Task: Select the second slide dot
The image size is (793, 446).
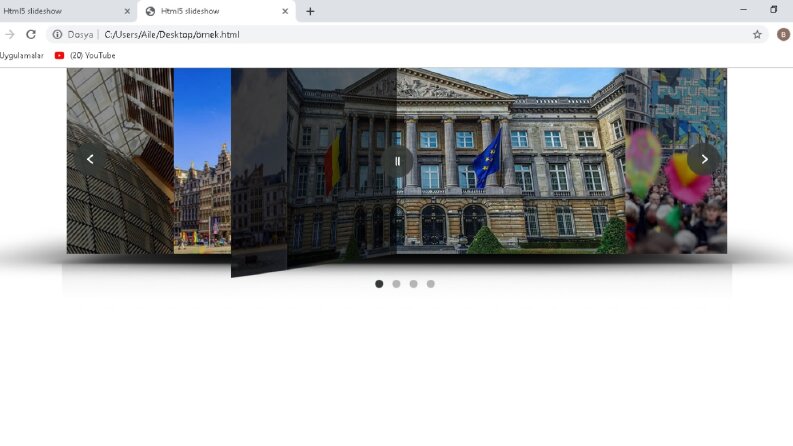Action: [396, 284]
